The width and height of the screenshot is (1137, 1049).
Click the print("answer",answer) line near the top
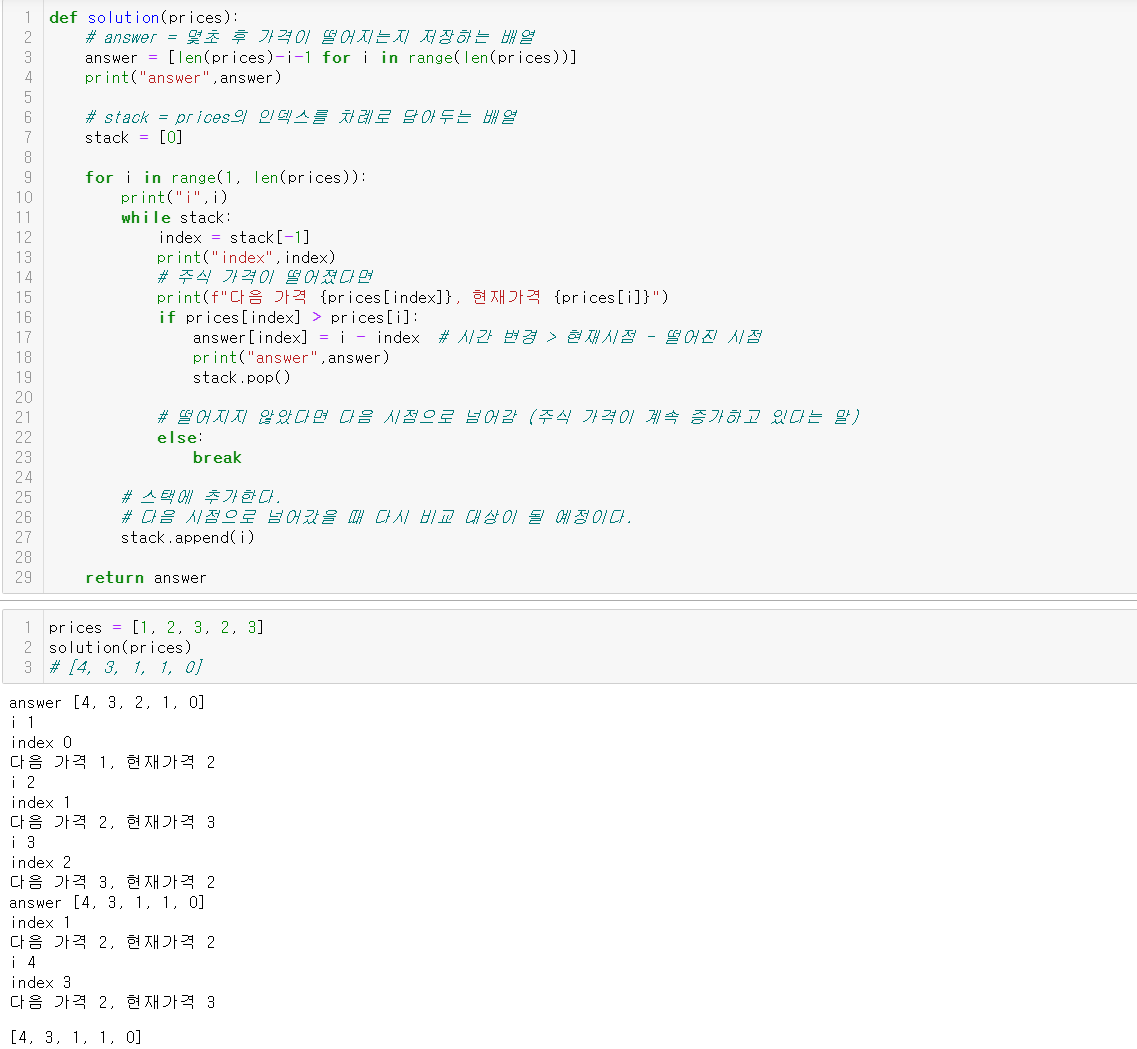coord(183,78)
